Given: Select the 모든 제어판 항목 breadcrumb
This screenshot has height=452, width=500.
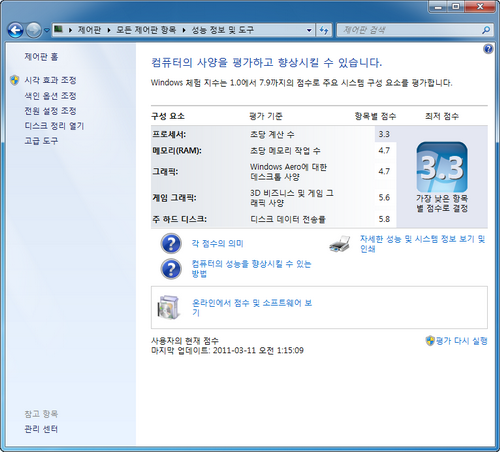Looking at the screenshot, I should tap(146, 30).
